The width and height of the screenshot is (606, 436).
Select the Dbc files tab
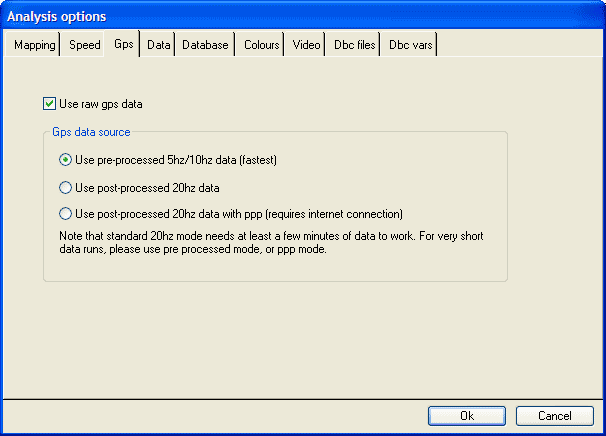click(x=354, y=45)
